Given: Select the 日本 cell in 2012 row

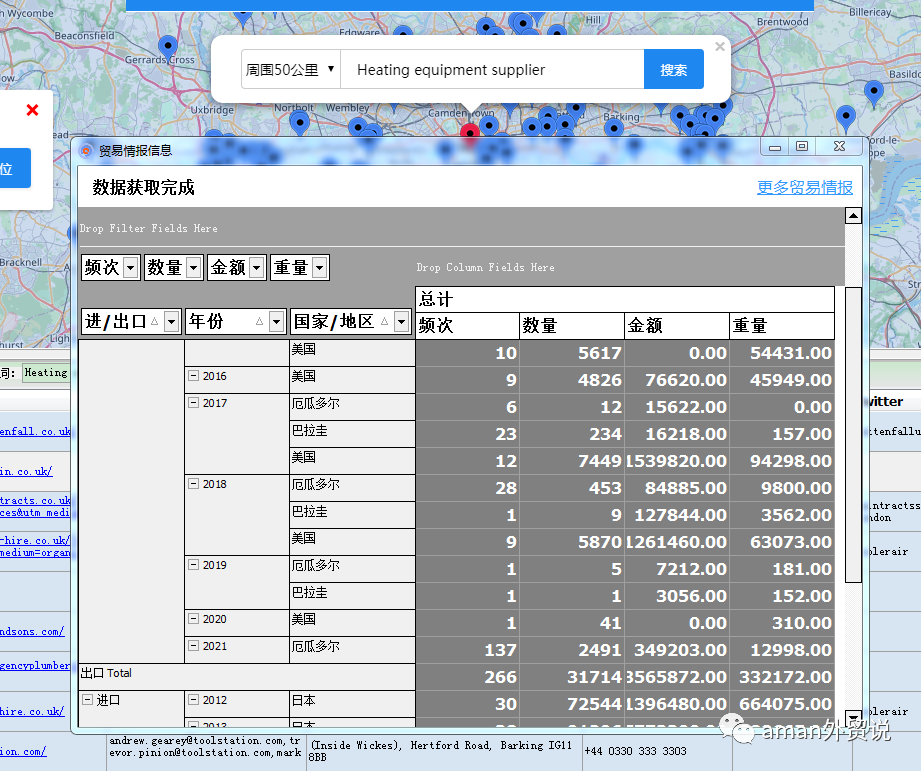Looking at the screenshot, I should [352, 704].
